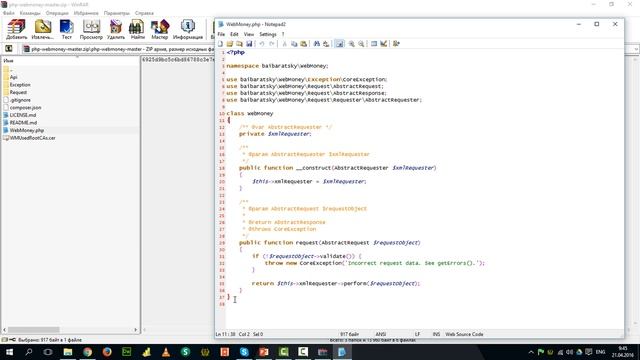Open Notepad2 Settings menu
Image resolution: width=640 pixels, height=360 pixels.
coord(268,34)
